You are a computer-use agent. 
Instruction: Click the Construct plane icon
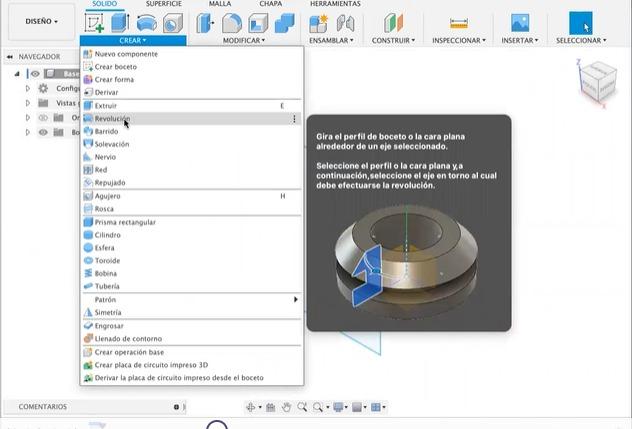pos(393,23)
